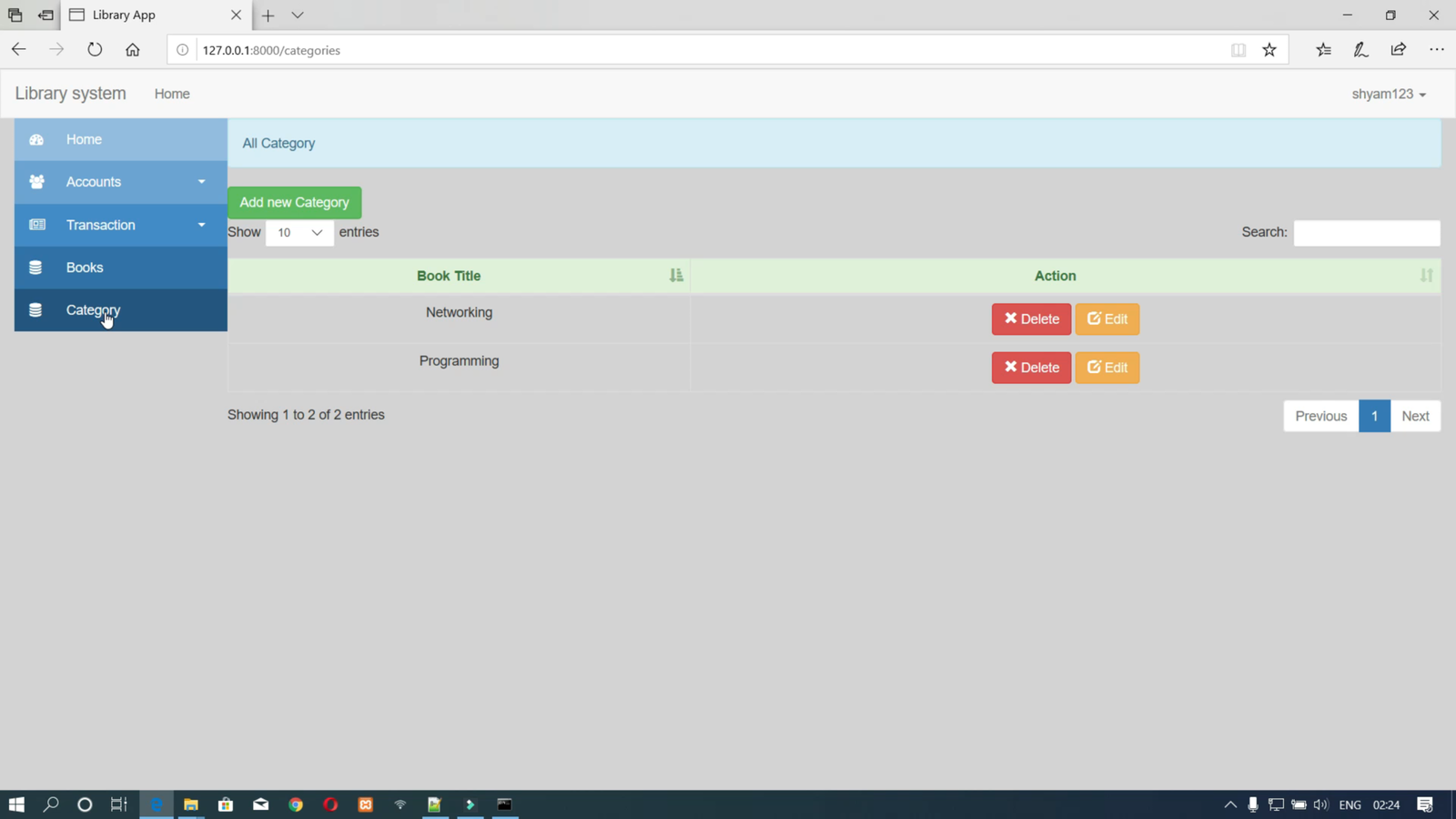Select Home in the sidebar

tap(84, 139)
